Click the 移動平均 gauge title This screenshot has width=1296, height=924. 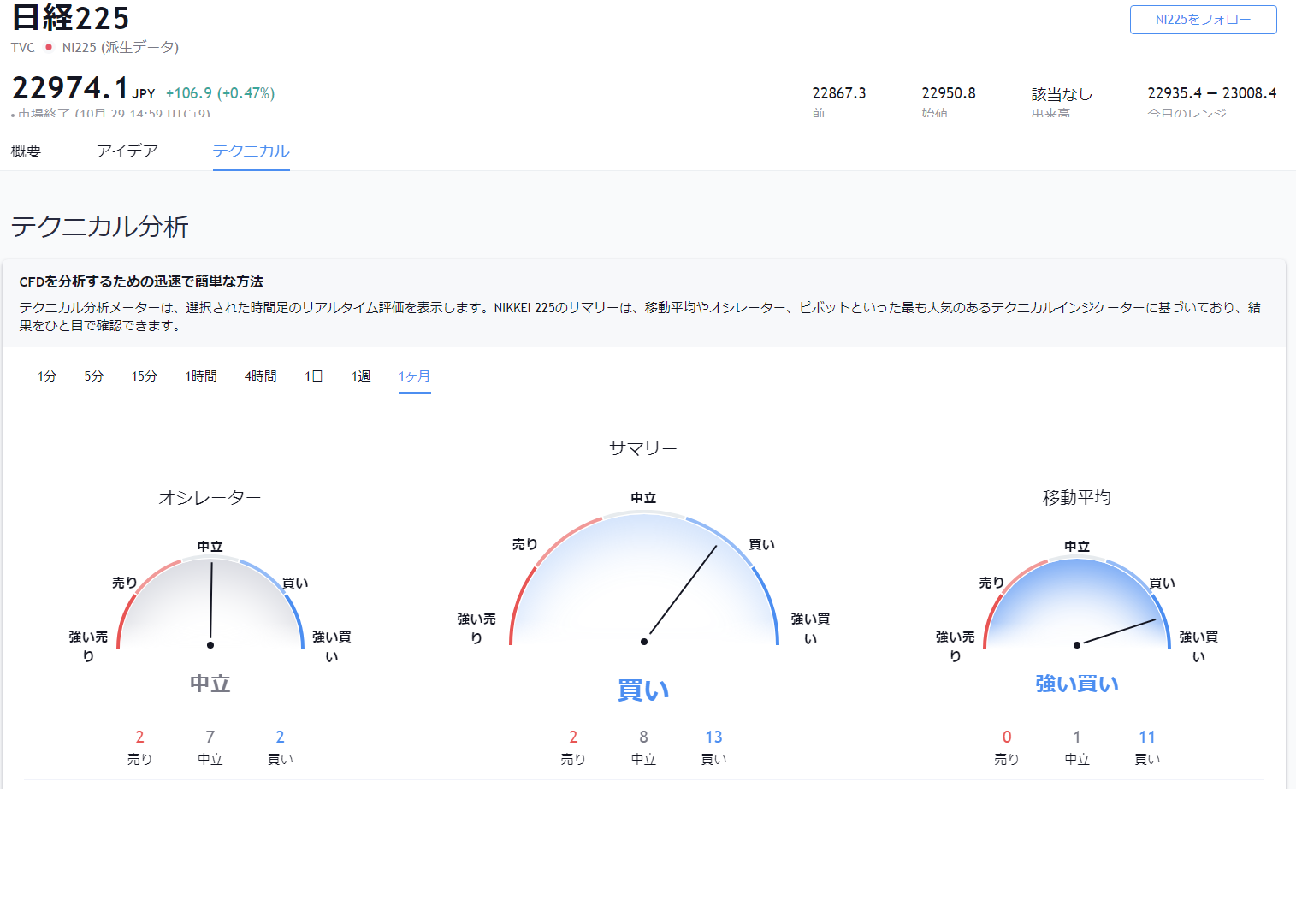(x=1077, y=498)
